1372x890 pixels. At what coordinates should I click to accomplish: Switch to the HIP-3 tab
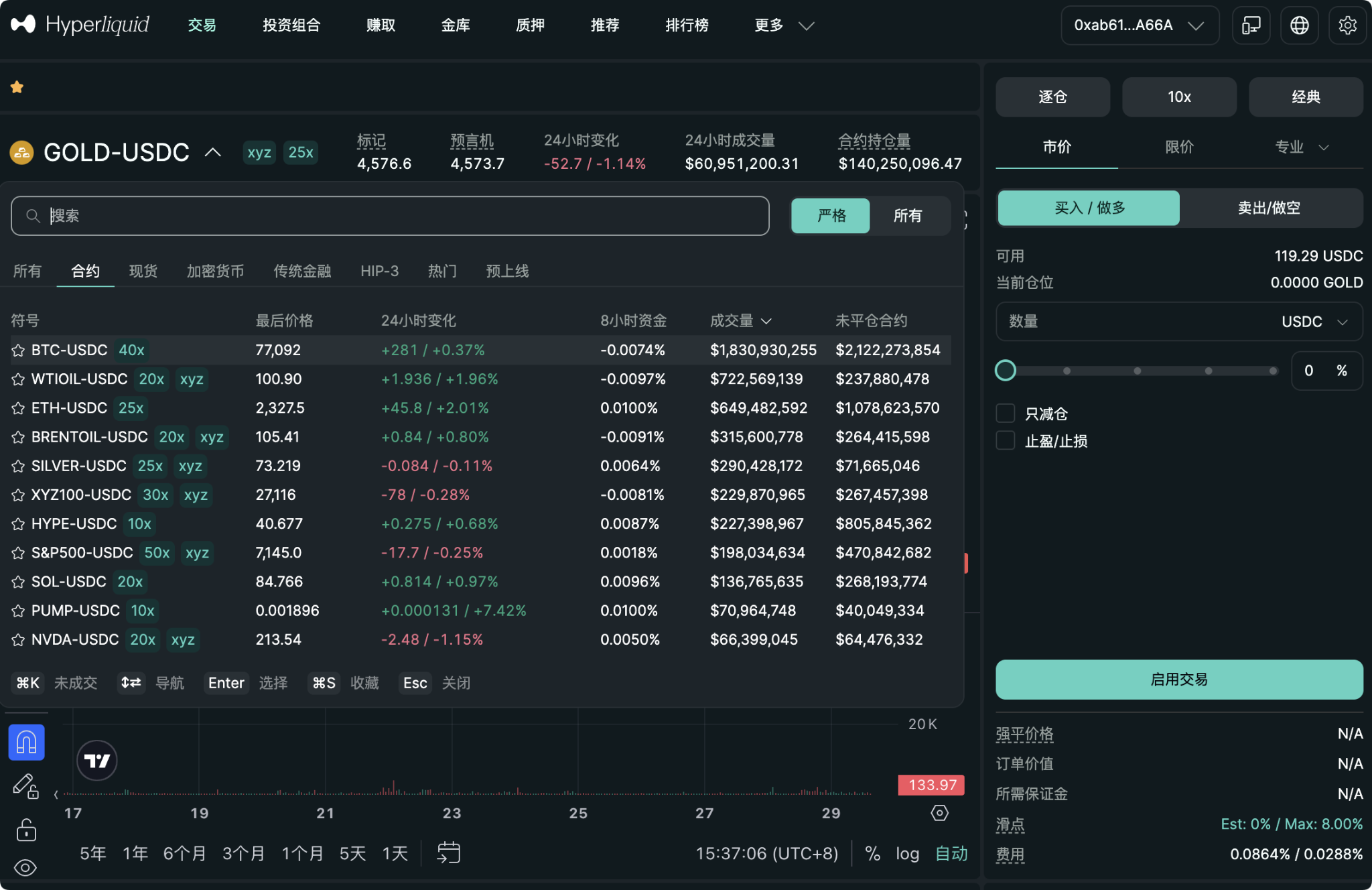click(x=379, y=271)
